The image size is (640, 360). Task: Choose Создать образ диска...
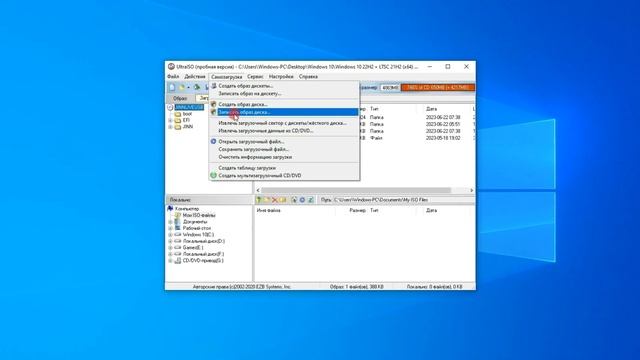284,104
